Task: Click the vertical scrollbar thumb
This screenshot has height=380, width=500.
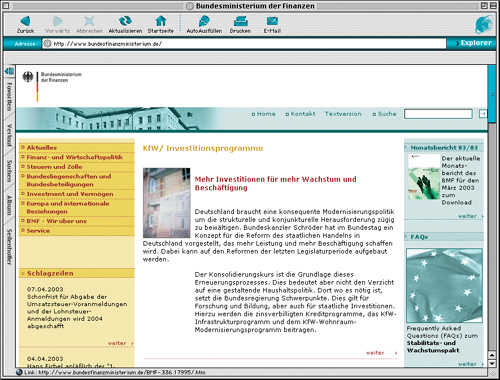Action: tap(492, 94)
